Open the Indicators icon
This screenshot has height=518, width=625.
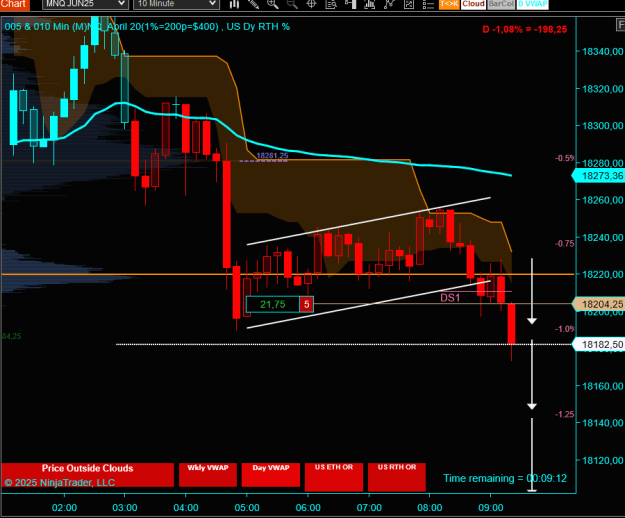tap(369, 4)
